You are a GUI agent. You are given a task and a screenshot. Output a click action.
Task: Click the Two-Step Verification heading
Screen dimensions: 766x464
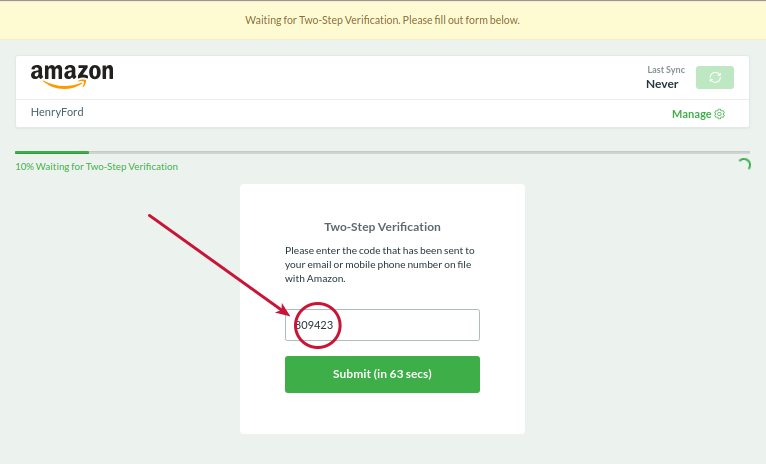pos(383,227)
